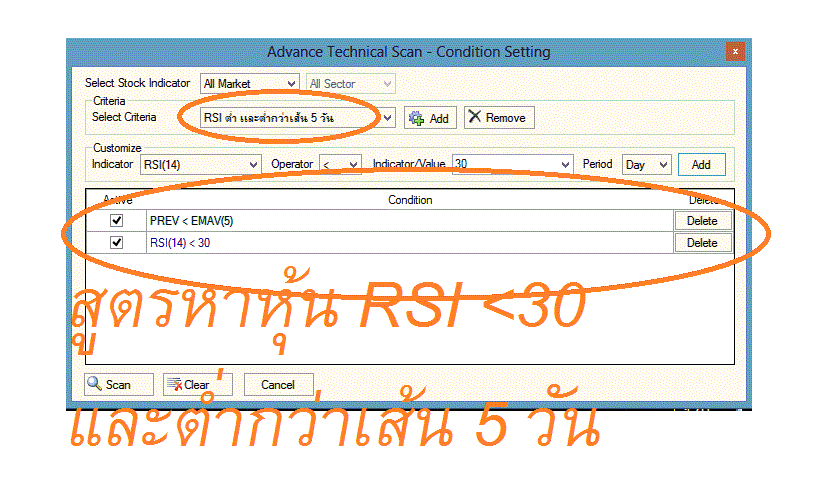Viewport: 829px width, 494px height.
Task: Open the RSI(14) Indicator dropdown
Action: point(200,164)
